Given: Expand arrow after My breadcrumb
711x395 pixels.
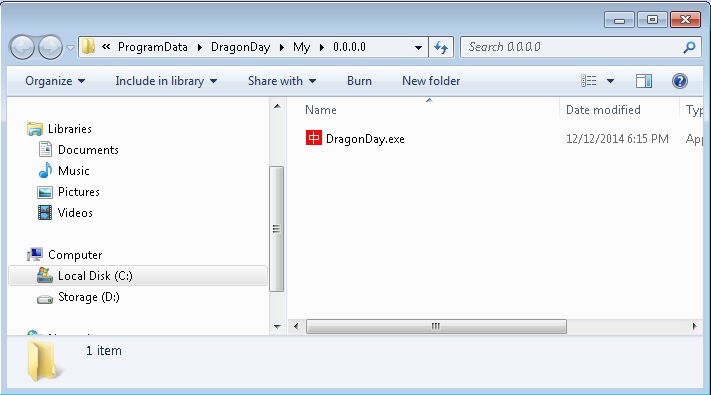Looking at the screenshot, I should [321, 47].
